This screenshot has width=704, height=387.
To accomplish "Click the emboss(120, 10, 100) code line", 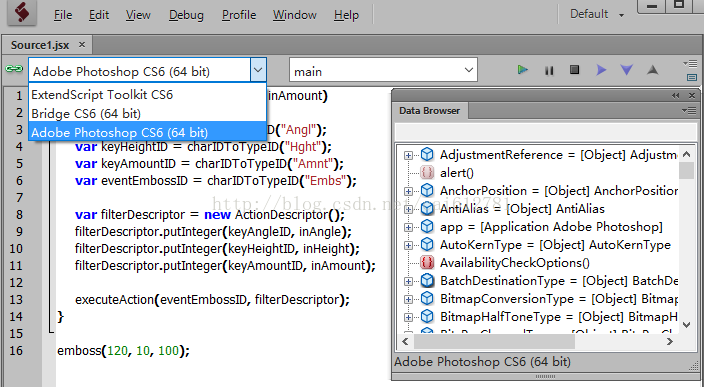I will (123, 350).
